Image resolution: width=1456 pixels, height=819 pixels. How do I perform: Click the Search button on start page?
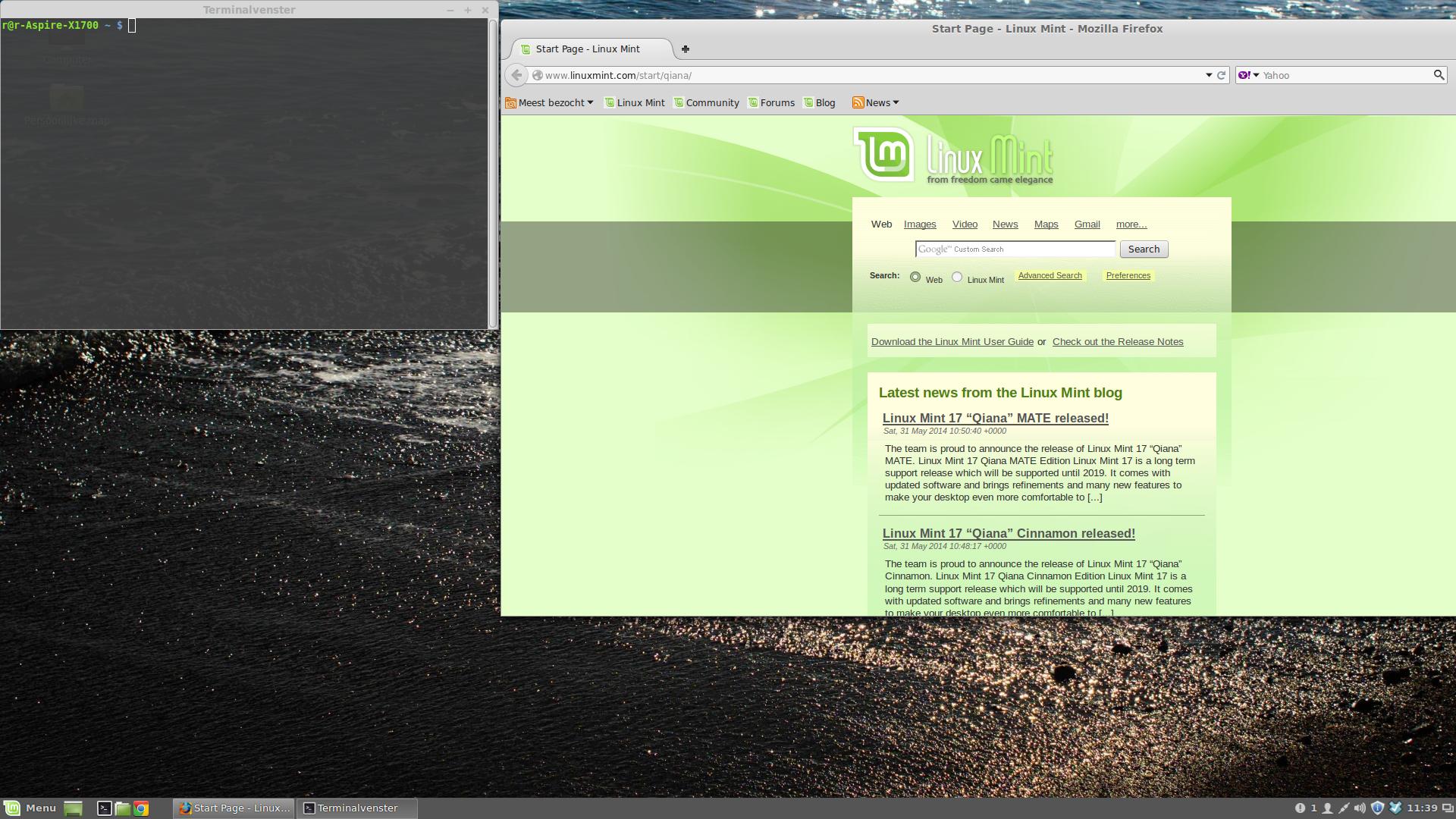click(x=1144, y=249)
